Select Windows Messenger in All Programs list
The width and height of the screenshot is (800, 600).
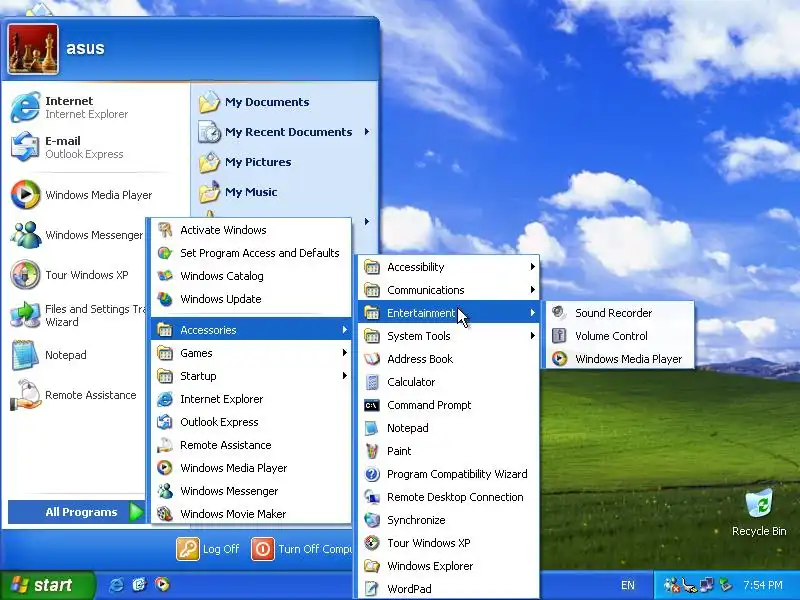(x=251, y=491)
